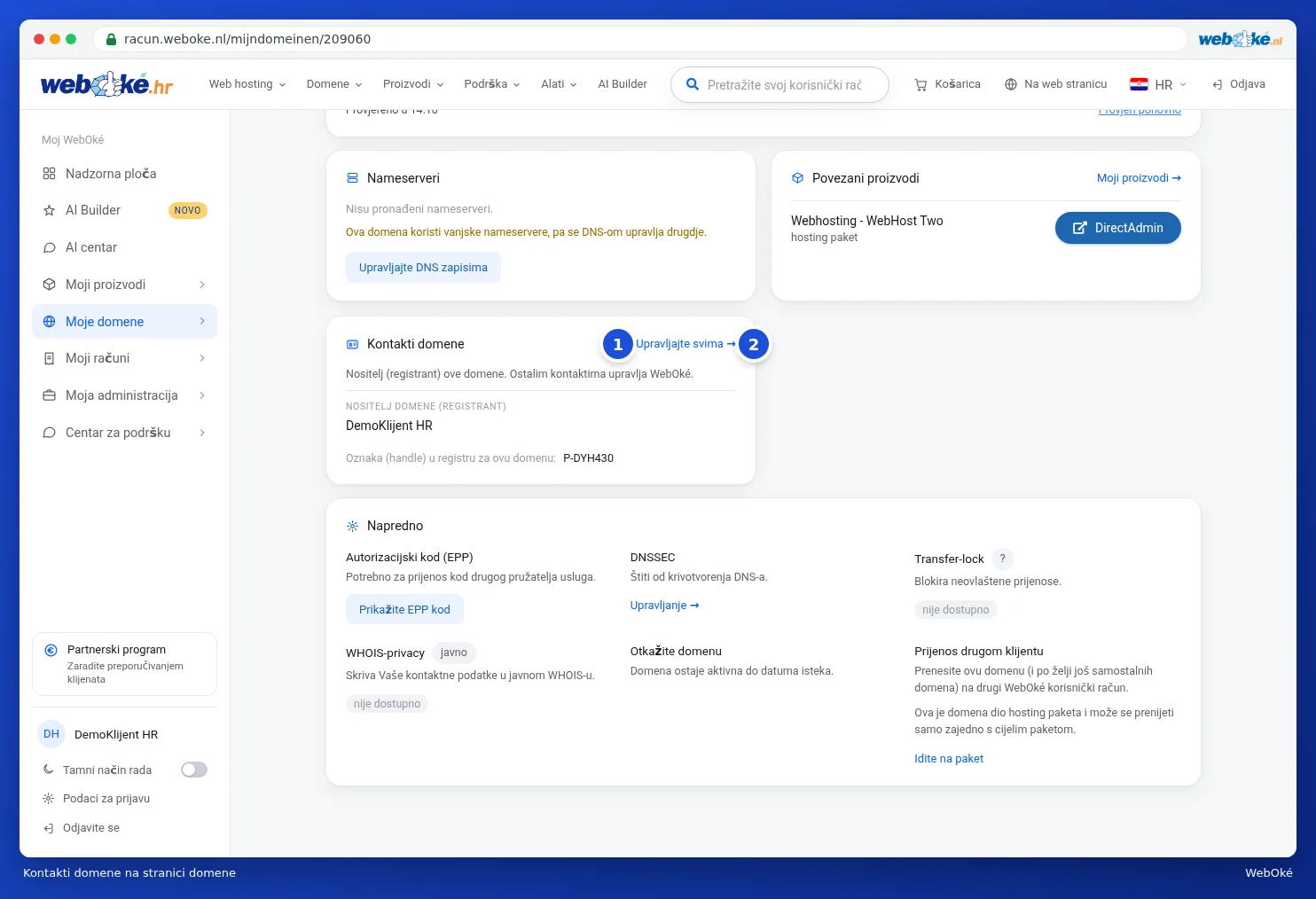Click the DH user avatar
This screenshot has width=1316, height=899.
click(51, 734)
